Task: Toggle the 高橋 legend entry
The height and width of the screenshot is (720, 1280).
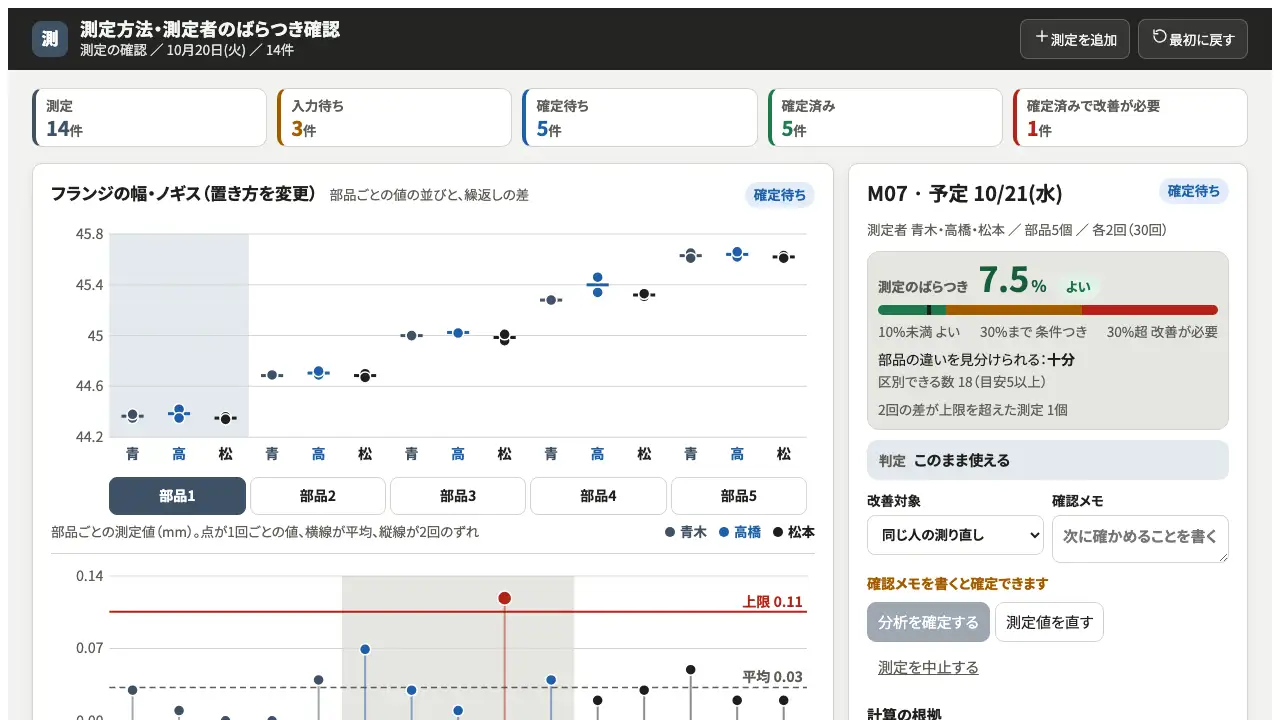Action: 740,532
